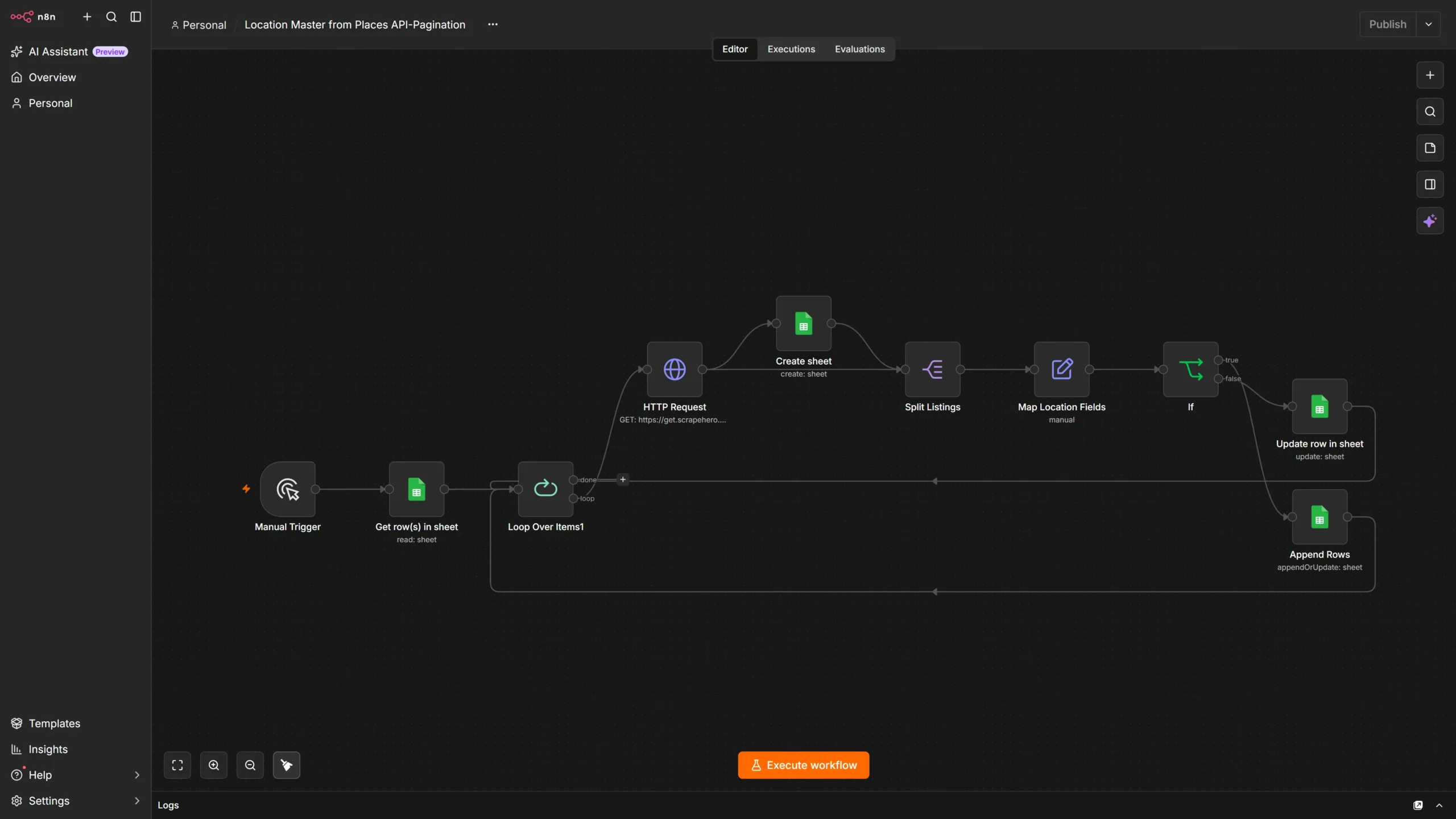This screenshot has height=819, width=1456.
Task: Select Get row(s) in sheet node
Action: click(416, 489)
